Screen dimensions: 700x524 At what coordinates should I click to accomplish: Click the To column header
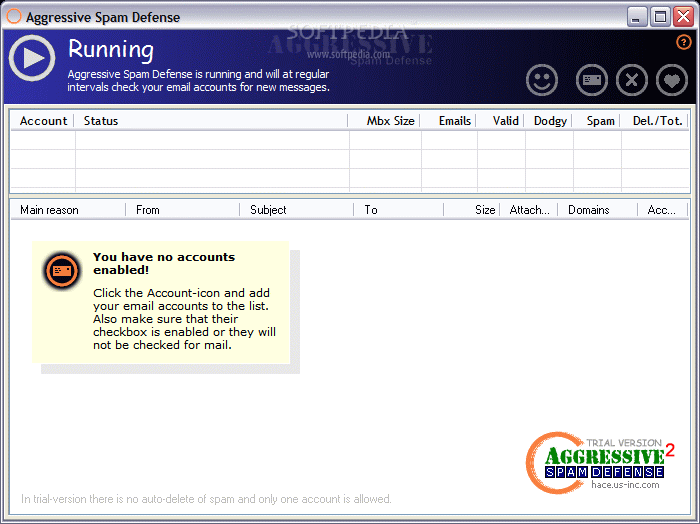click(399, 210)
